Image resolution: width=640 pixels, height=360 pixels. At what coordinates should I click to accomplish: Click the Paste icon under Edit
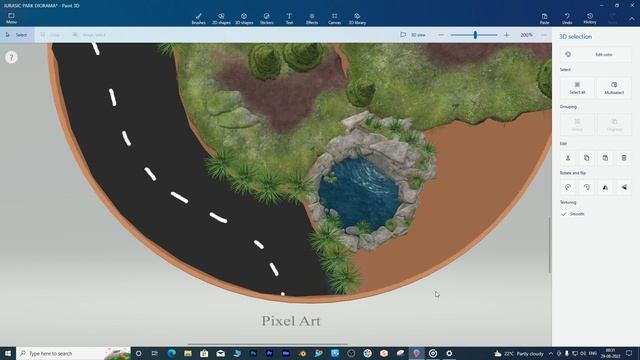pos(605,158)
